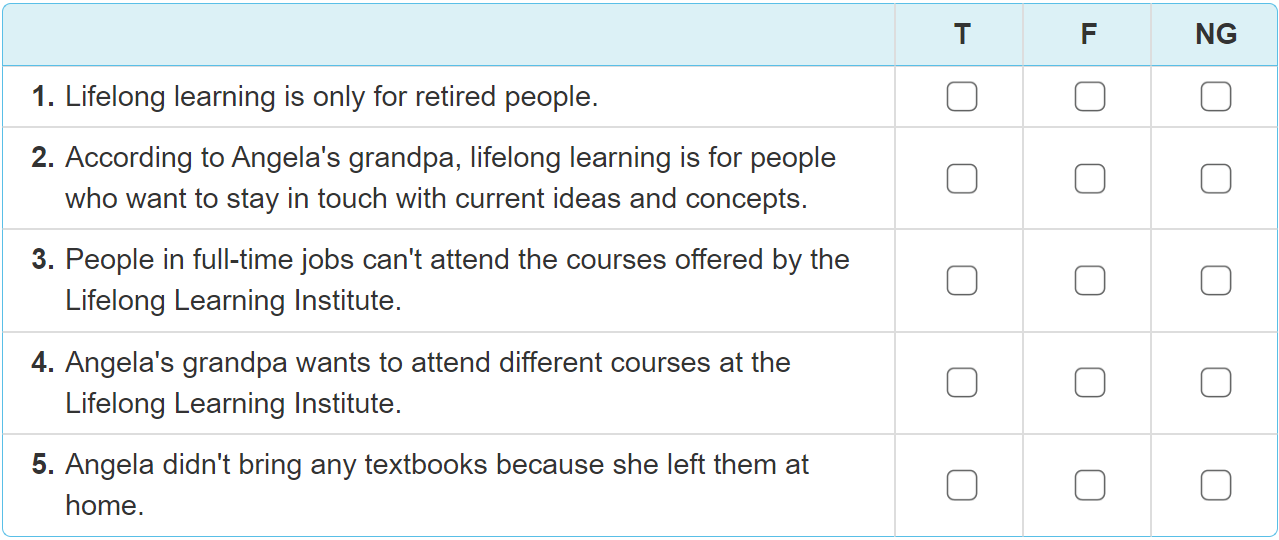Select NG for statement 2
Image resolution: width=1279 pixels, height=540 pixels.
tap(1216, 179)
